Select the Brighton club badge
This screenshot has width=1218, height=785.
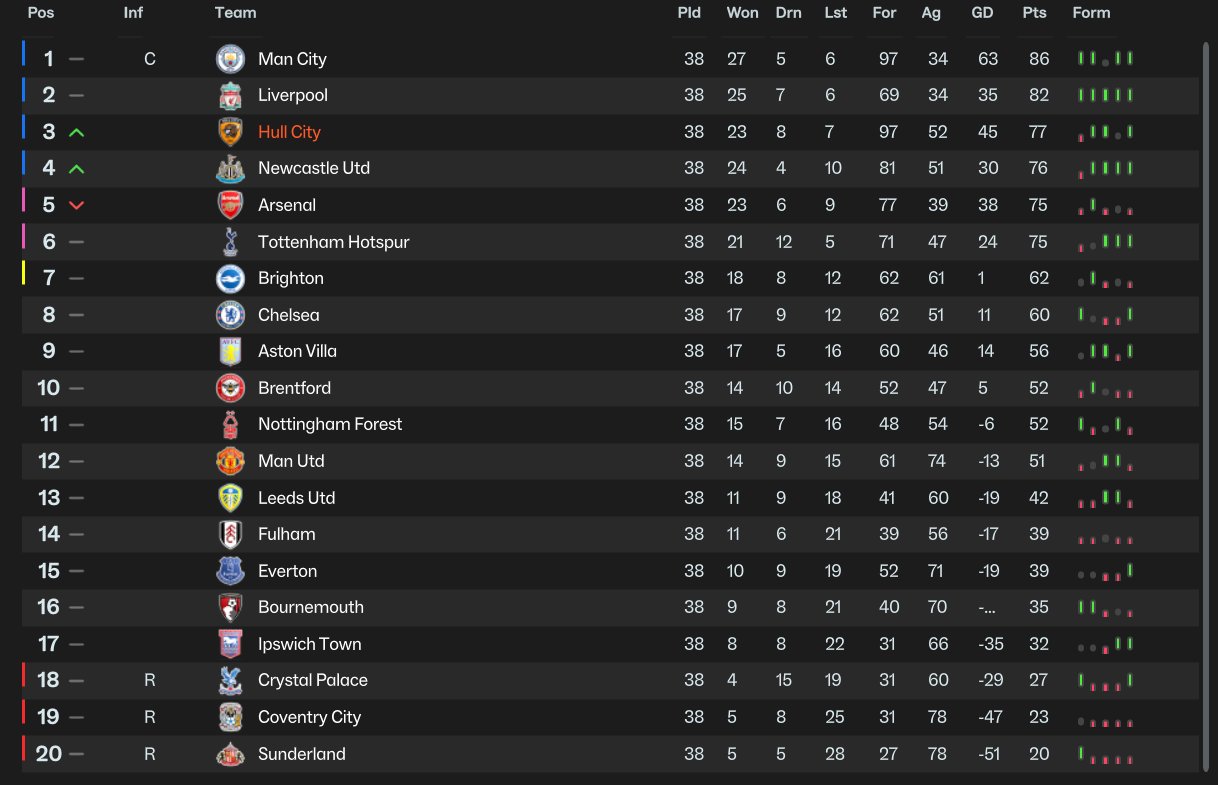230,279
